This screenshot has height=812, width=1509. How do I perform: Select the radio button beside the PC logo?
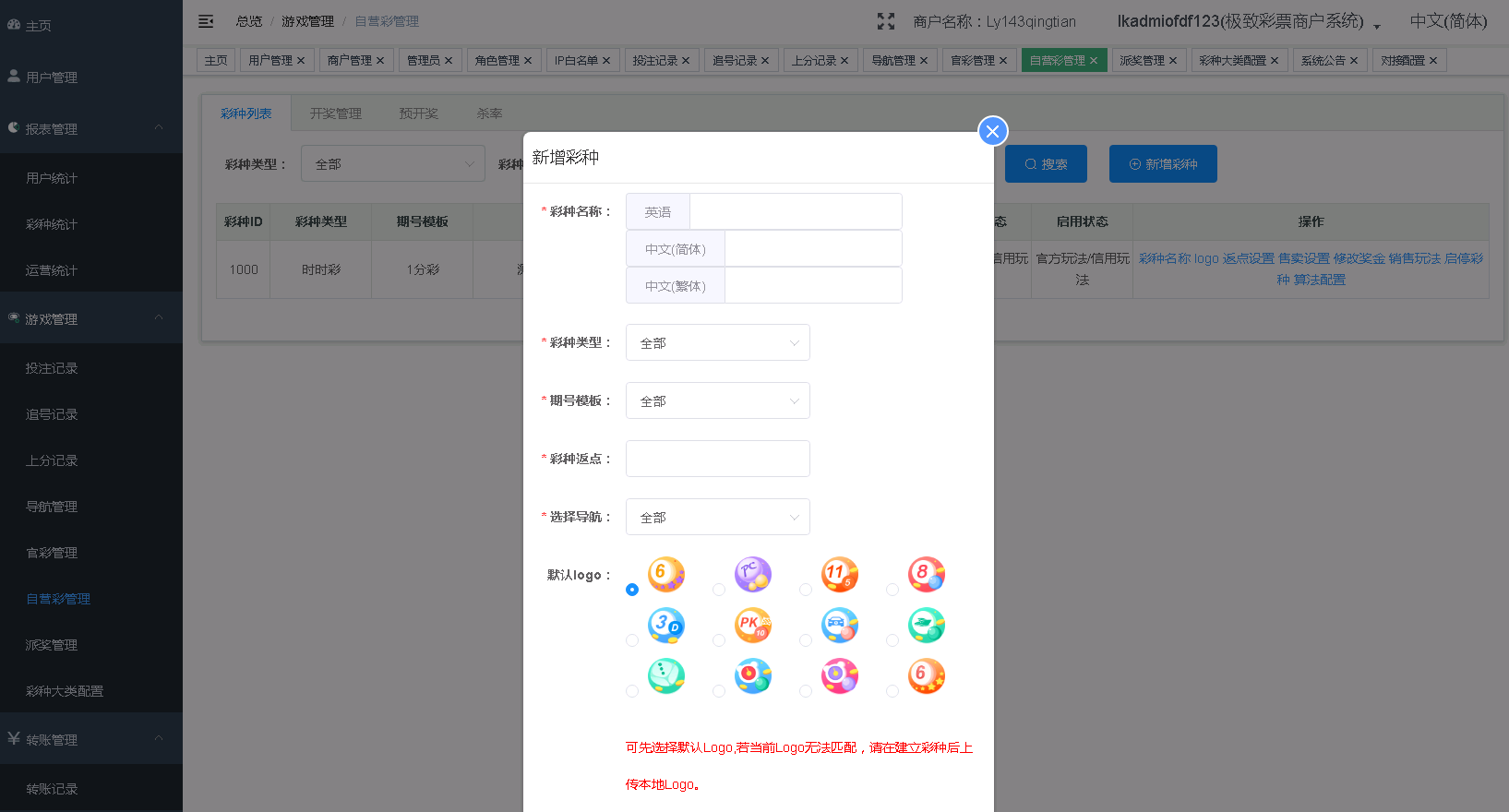tap(719, 590)
